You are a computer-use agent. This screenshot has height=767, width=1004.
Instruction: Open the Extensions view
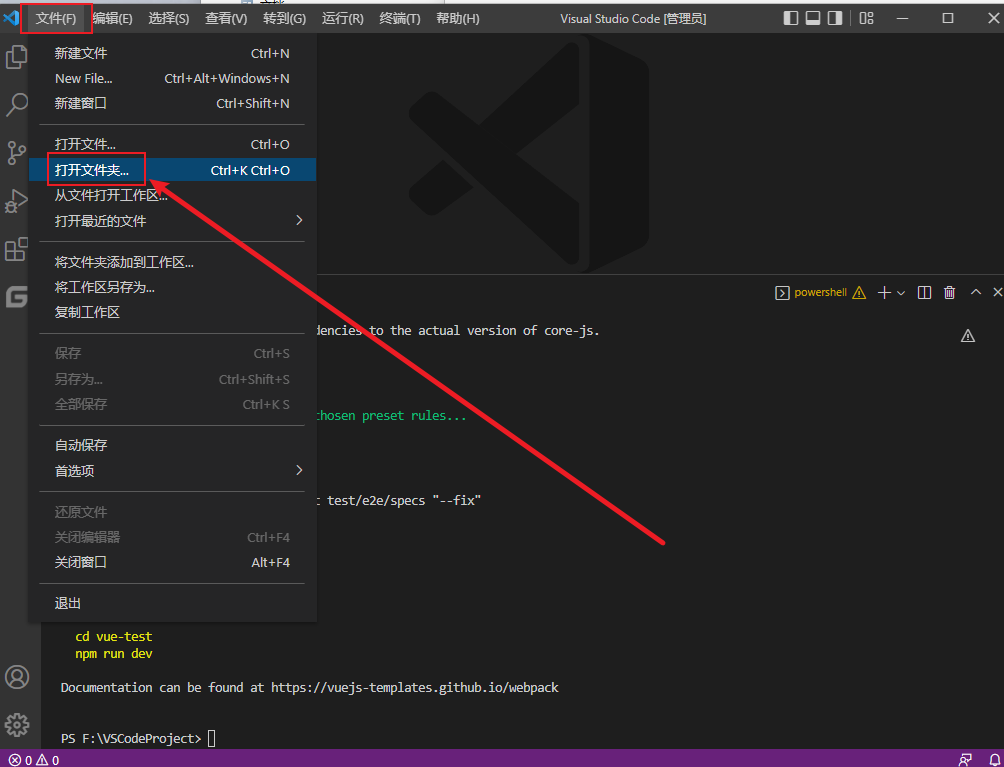click(17, 249)
